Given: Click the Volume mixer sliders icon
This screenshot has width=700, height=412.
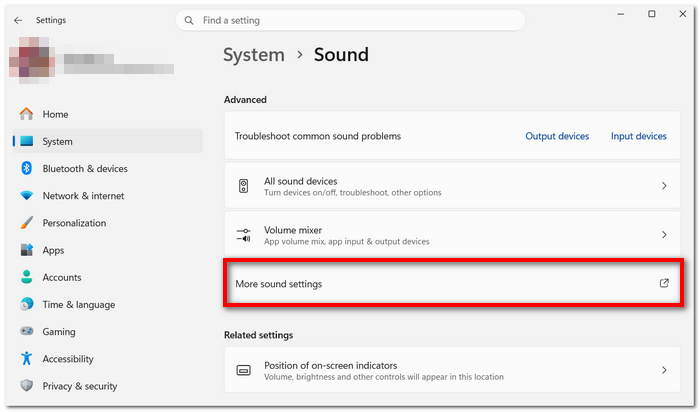Looking at the screenshot, I should [x=243, y=235].
